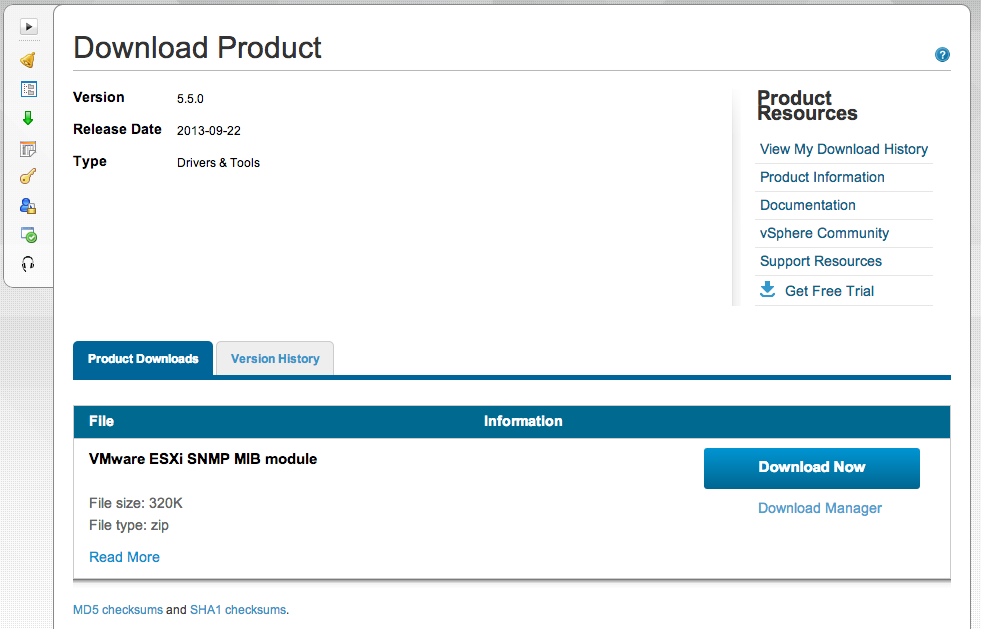Expand the sidebar with the play arrow
The height and width of the screenshot is (629, 981).
click(29, 26)
